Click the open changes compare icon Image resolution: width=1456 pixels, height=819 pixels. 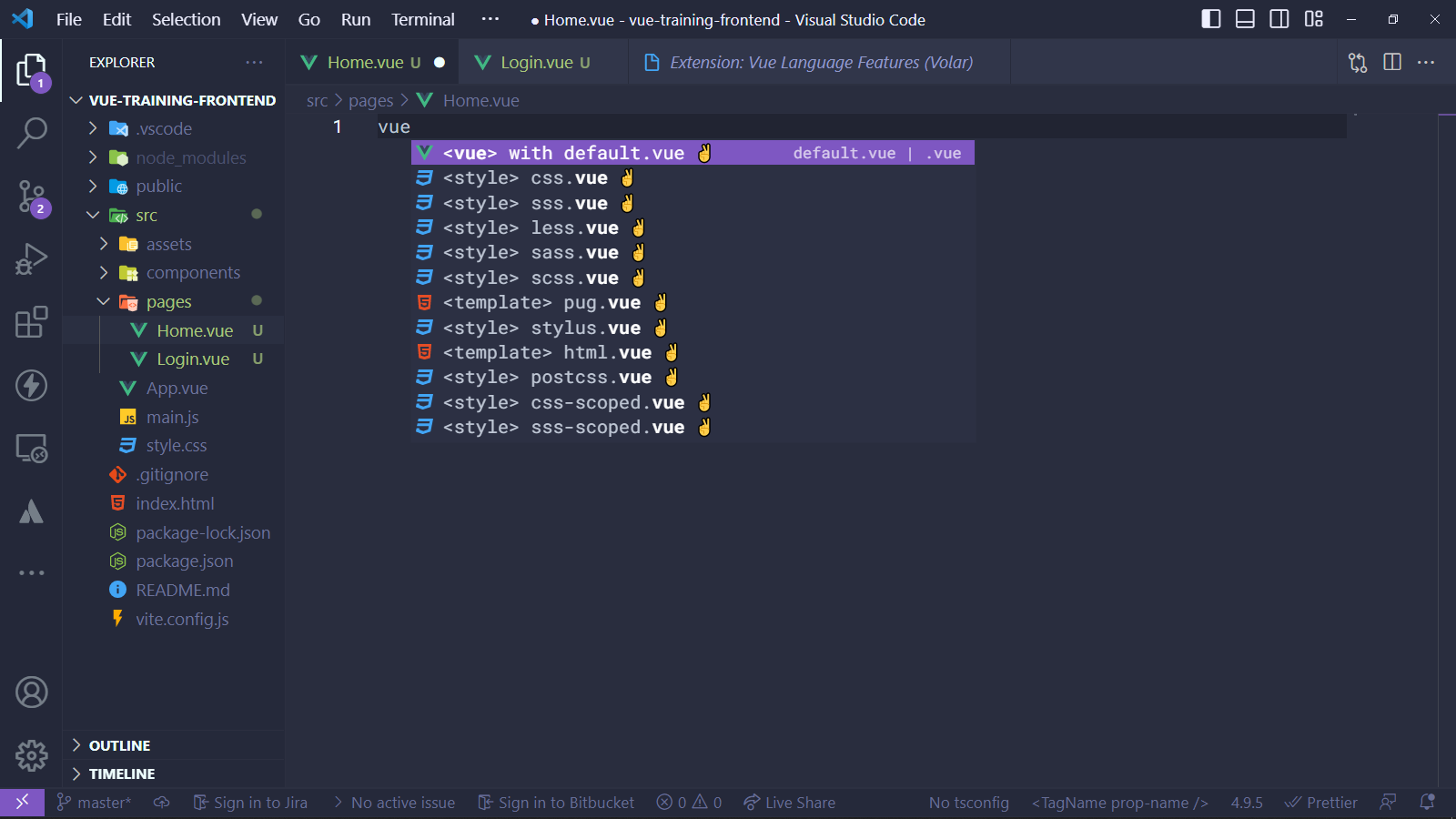tap(1358, 62)
